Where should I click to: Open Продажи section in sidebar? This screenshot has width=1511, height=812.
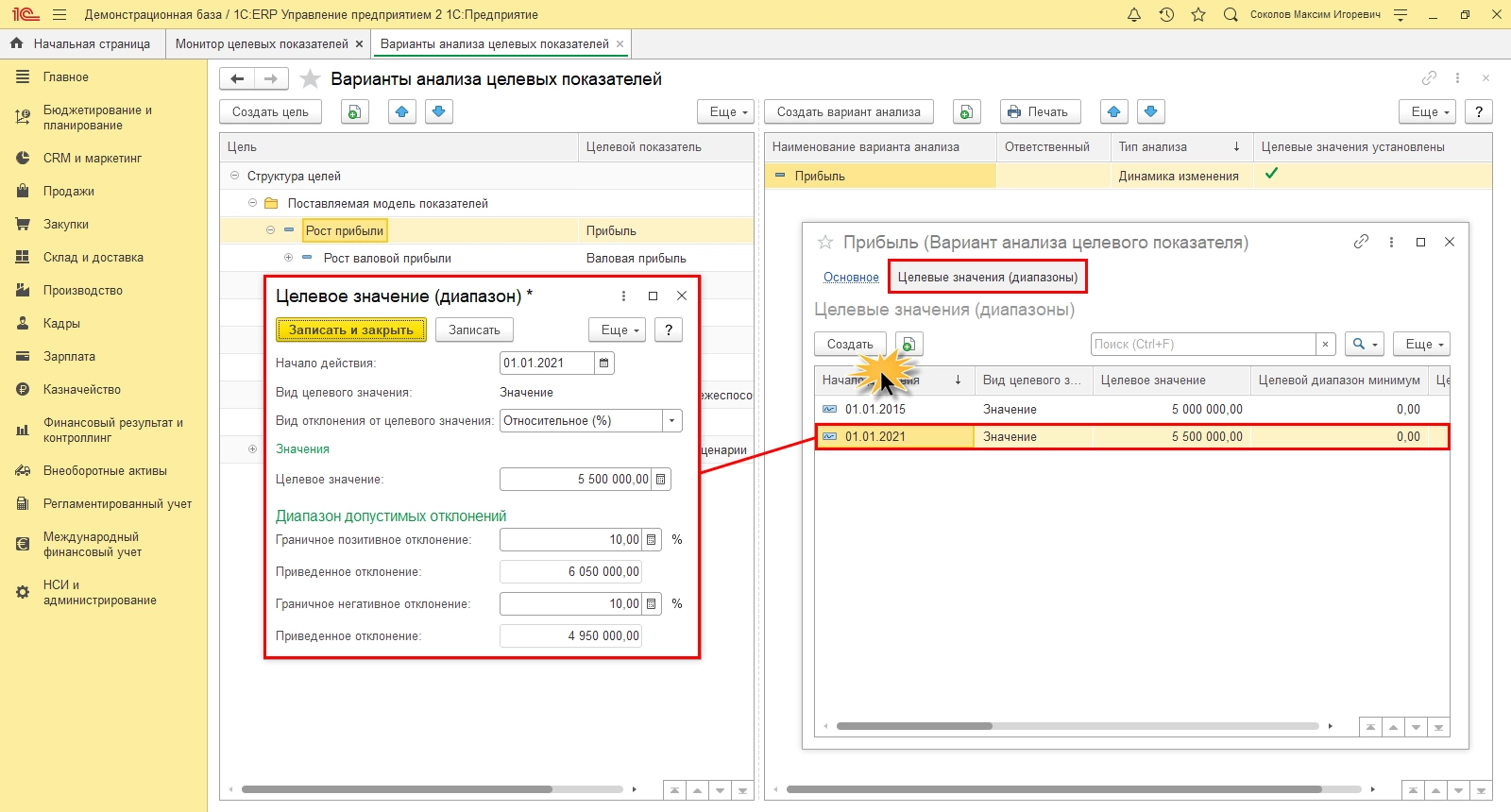click(x=68, y=192)
